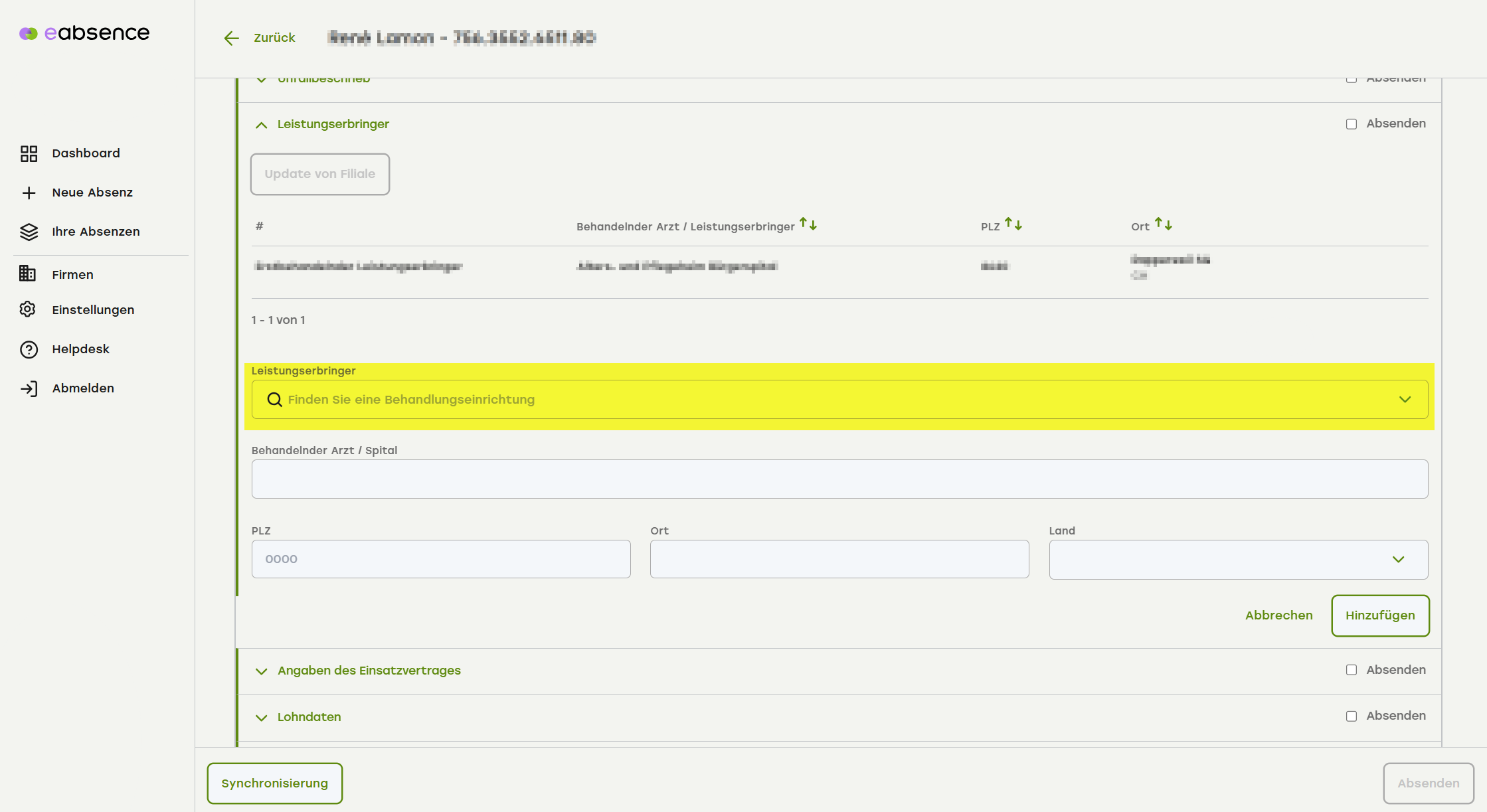Screen dimensions: 1487x812
Task: Open the Land dropdown
Action: (x=1238, y=559)
